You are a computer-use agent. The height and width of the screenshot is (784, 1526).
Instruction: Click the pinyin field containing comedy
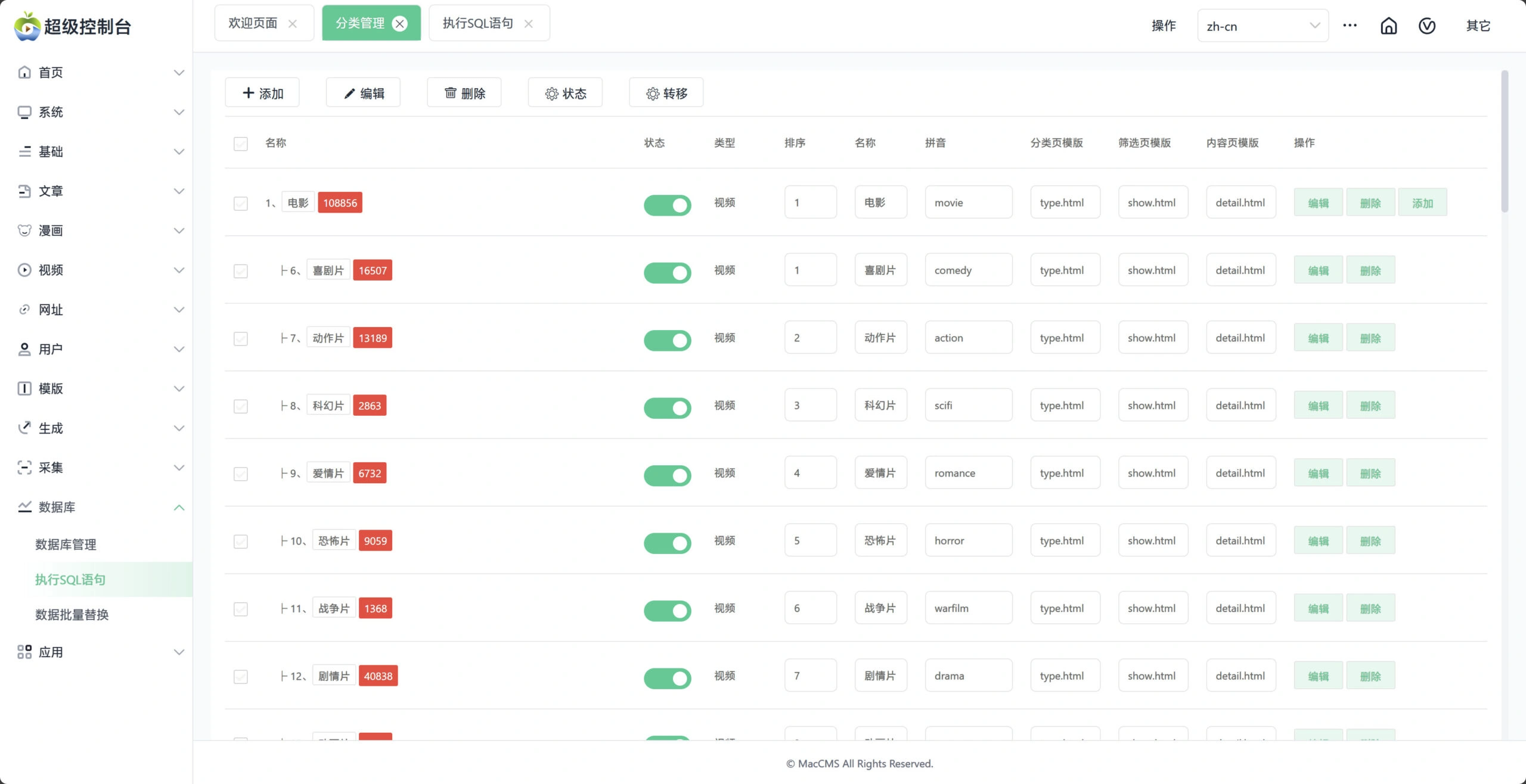pyautogui.click(x=968, y=270)
